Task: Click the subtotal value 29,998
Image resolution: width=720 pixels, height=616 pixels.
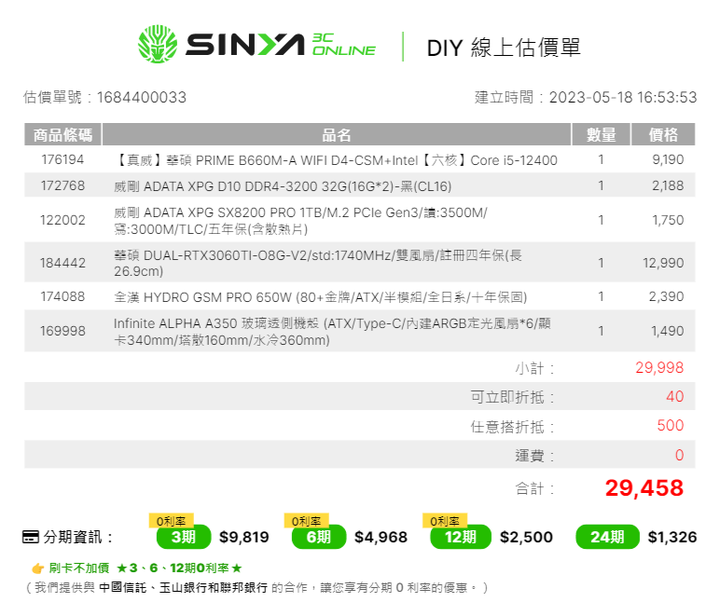Action: (x=659, y=368)
